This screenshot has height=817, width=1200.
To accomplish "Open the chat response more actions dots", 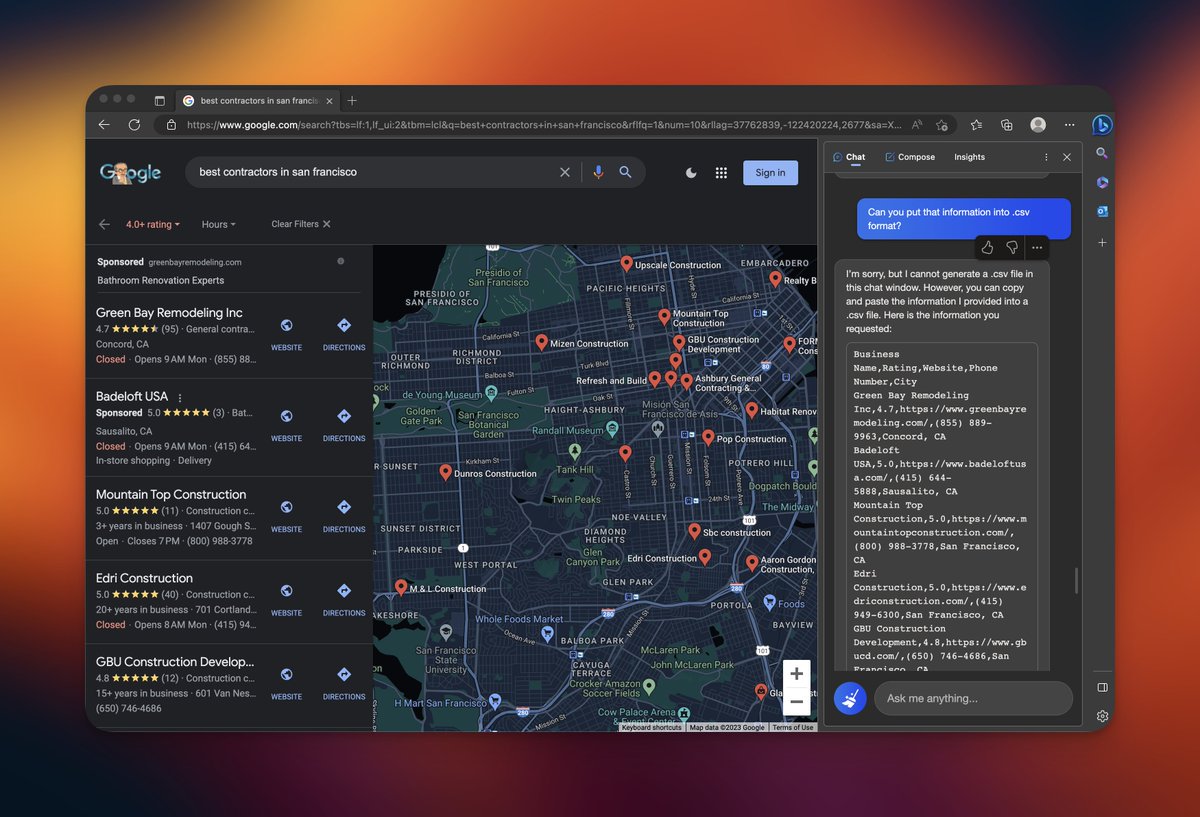I will pos(1037,247).
